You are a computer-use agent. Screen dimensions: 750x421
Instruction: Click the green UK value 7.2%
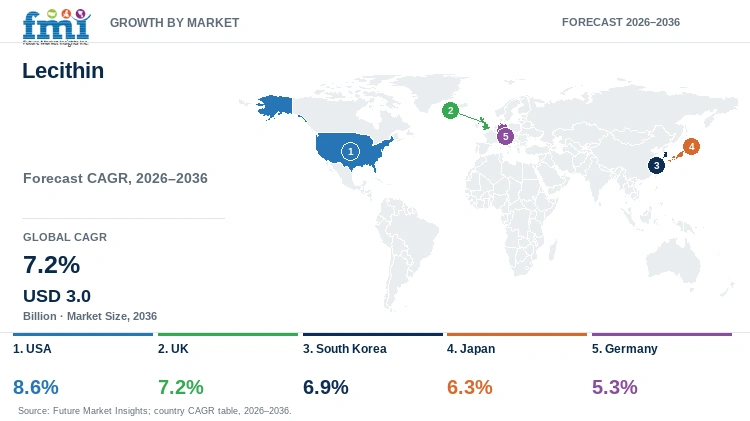[x=181, y=387]
